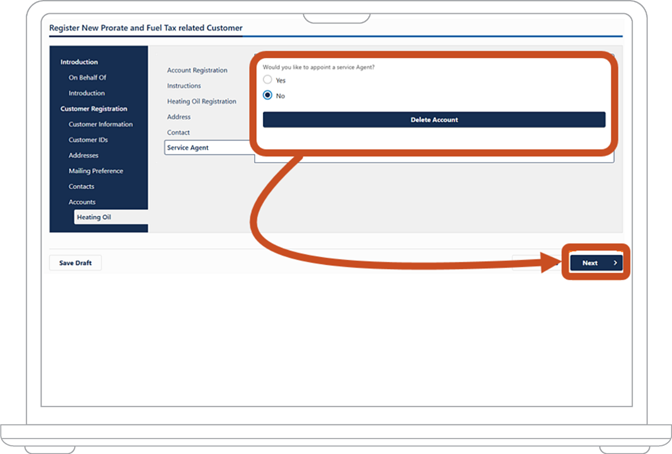Go to Contacts in sidebar
The width and height of the screenshot is (672, 454).
(x=81, y=186)
